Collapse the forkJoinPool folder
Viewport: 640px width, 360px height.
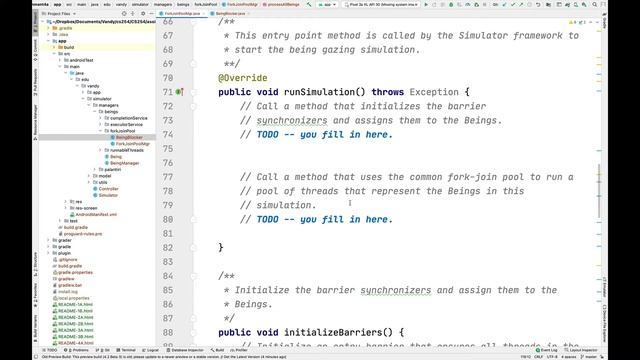pos(100,131)
